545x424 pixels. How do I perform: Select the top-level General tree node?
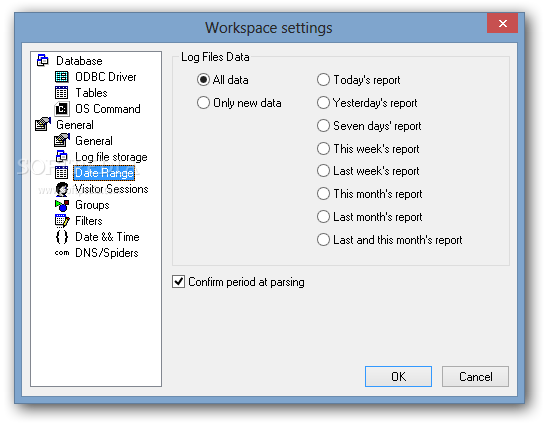(x=75, y=125)
